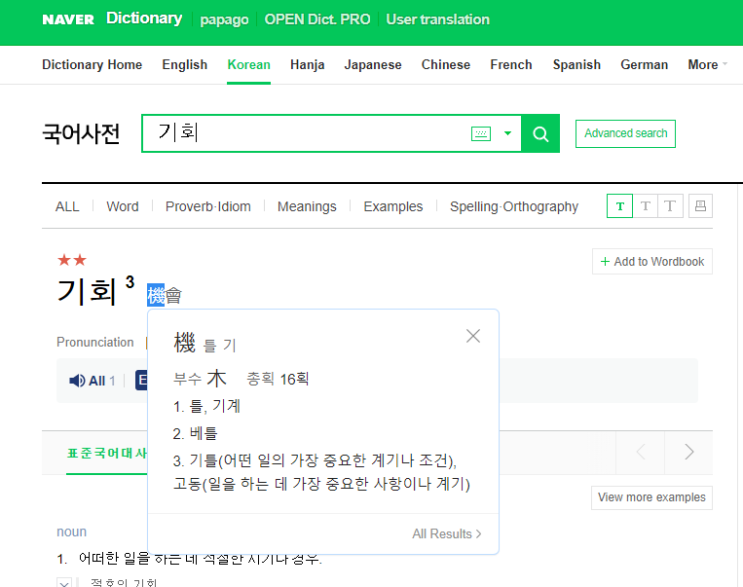Click Add to Wordbook button
743x587 pixels.
[x=652, y=262]
